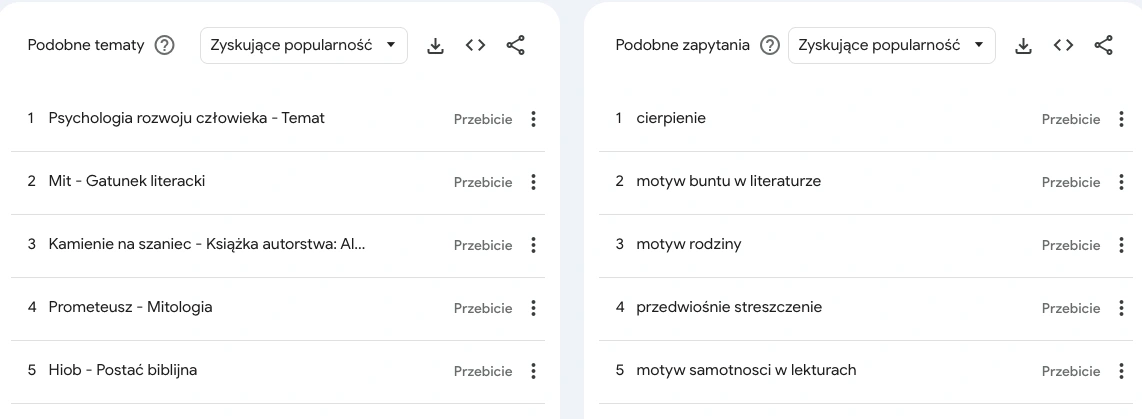Show help for Podobne tematy

coord(165,46)
